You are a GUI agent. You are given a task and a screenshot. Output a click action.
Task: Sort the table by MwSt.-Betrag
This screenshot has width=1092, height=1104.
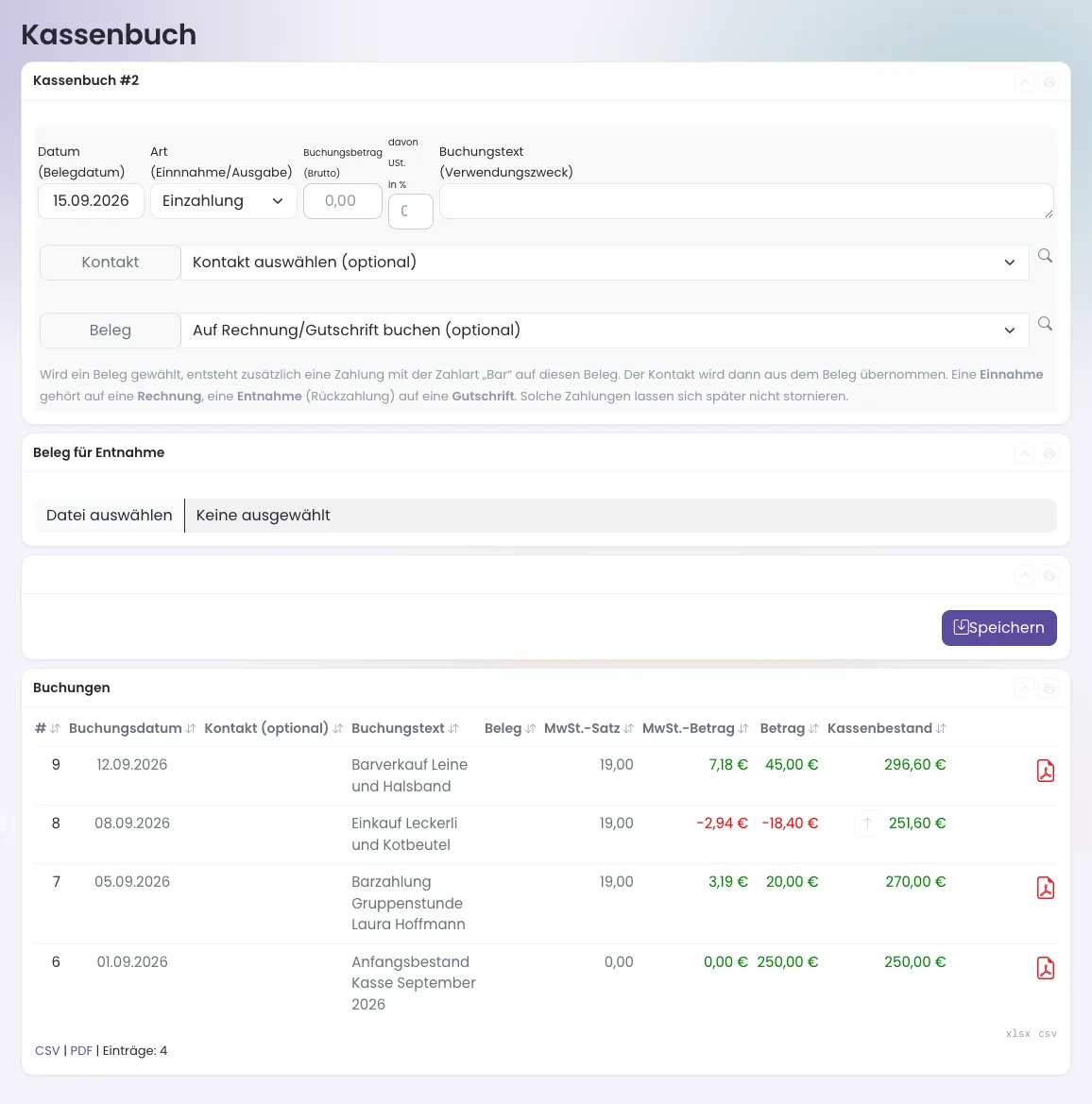click(x=695, y=729)
